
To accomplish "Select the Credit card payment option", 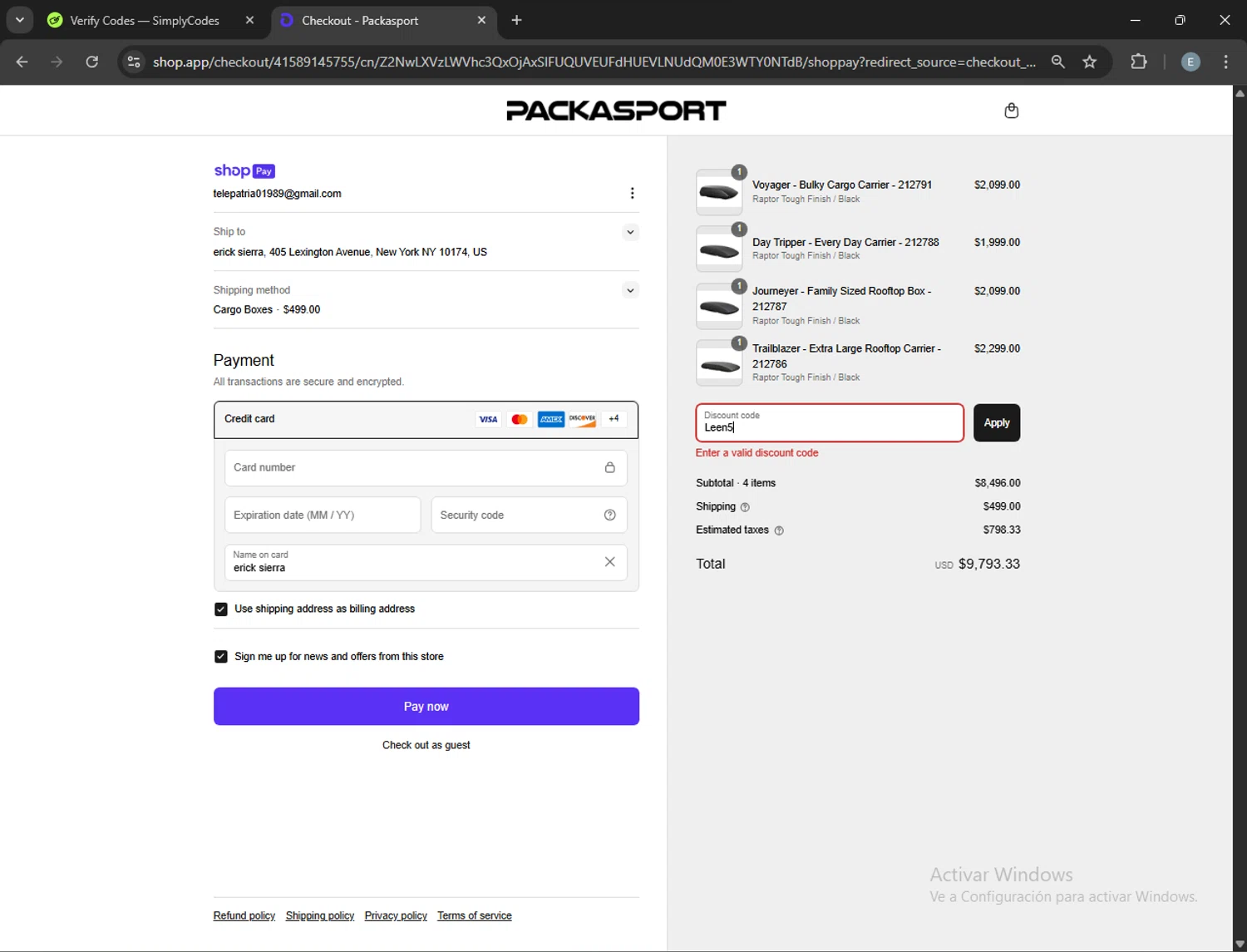I will [426, 419].
